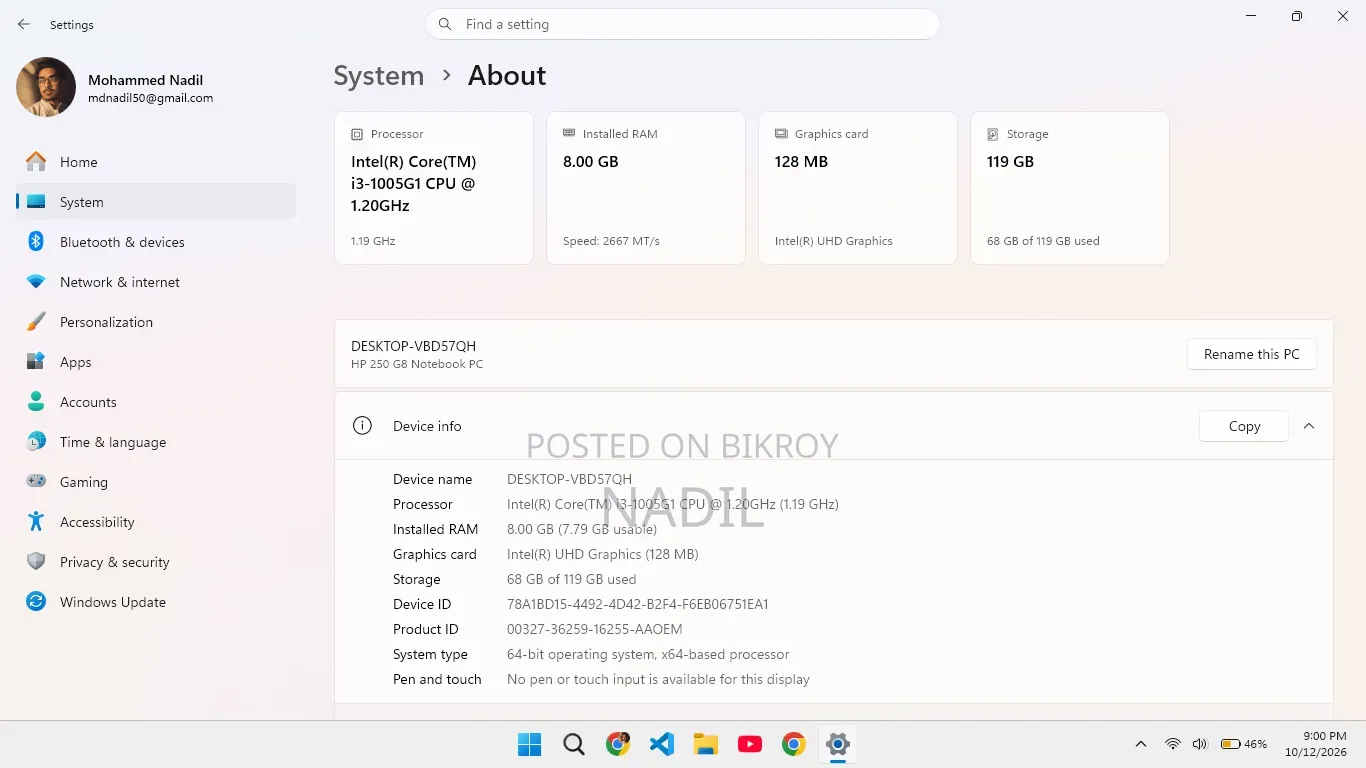Select System in the sidebar

point(156,202)
